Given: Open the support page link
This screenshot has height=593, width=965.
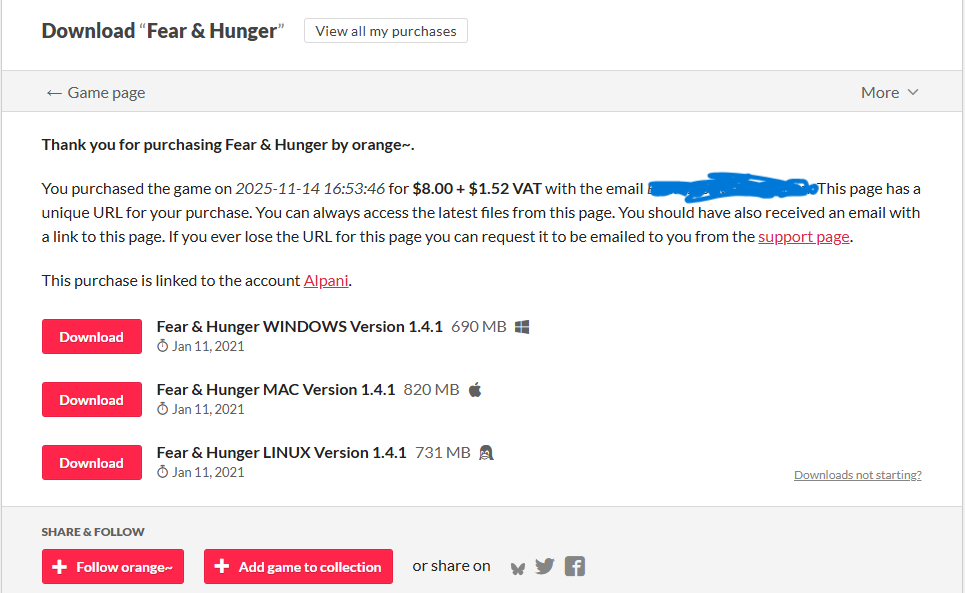Looking at the screenshot, I should (804, 237).
